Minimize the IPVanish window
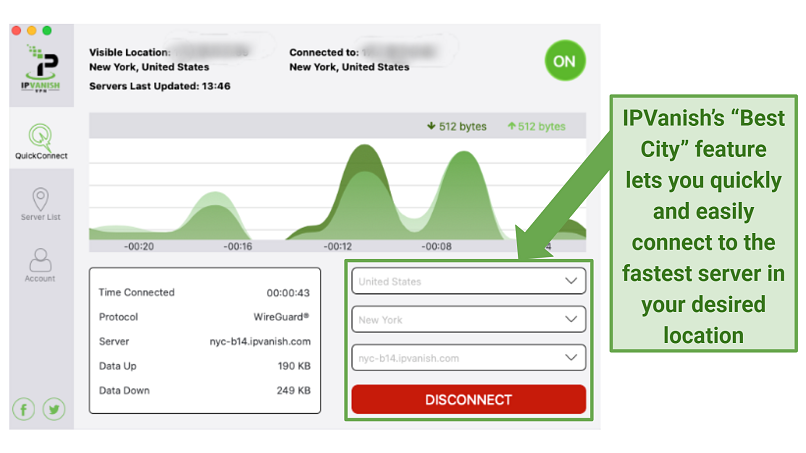This screenshot has height=453, width=806. (x=34, y=32)
